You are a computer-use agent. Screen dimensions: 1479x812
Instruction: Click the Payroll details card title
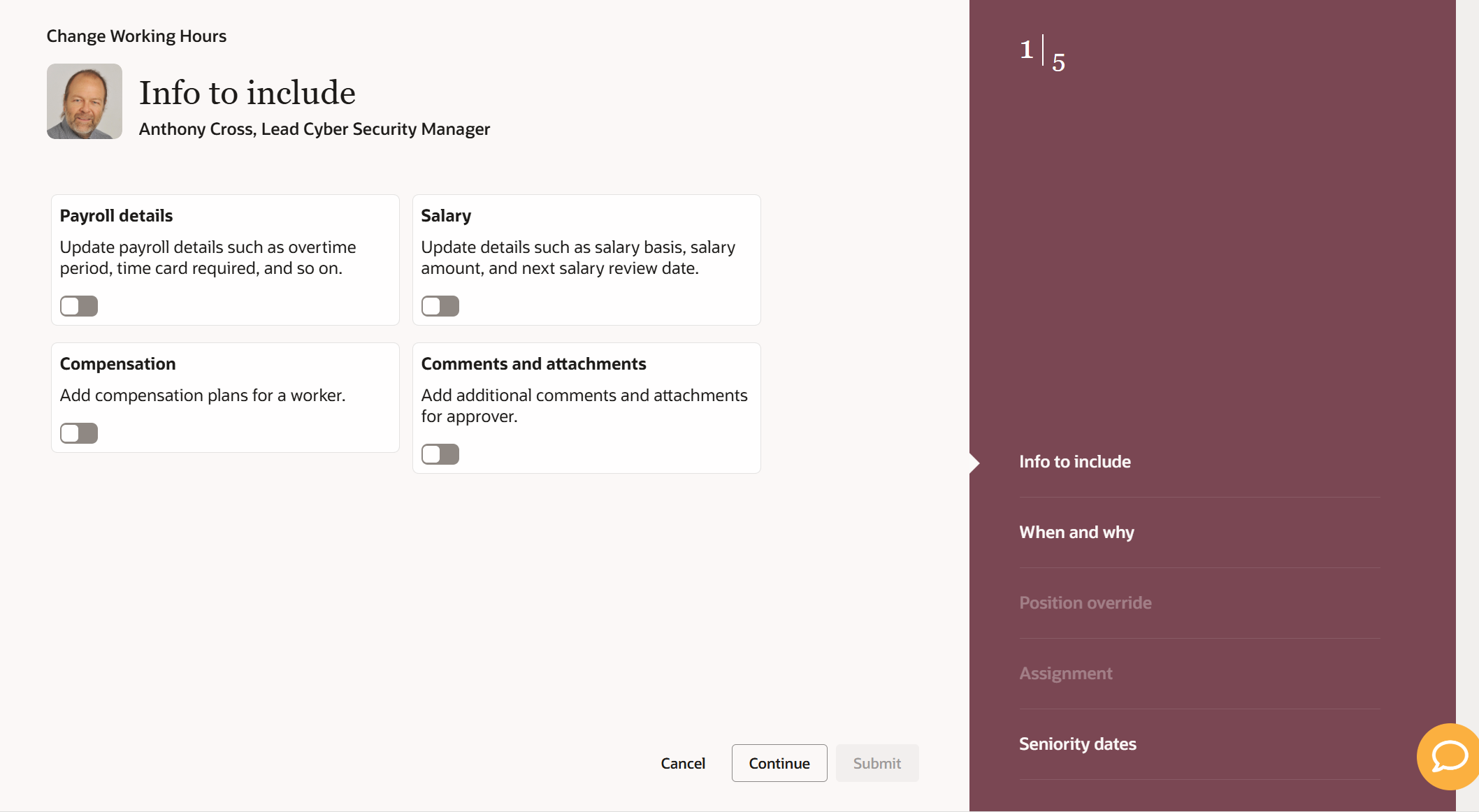116,216
